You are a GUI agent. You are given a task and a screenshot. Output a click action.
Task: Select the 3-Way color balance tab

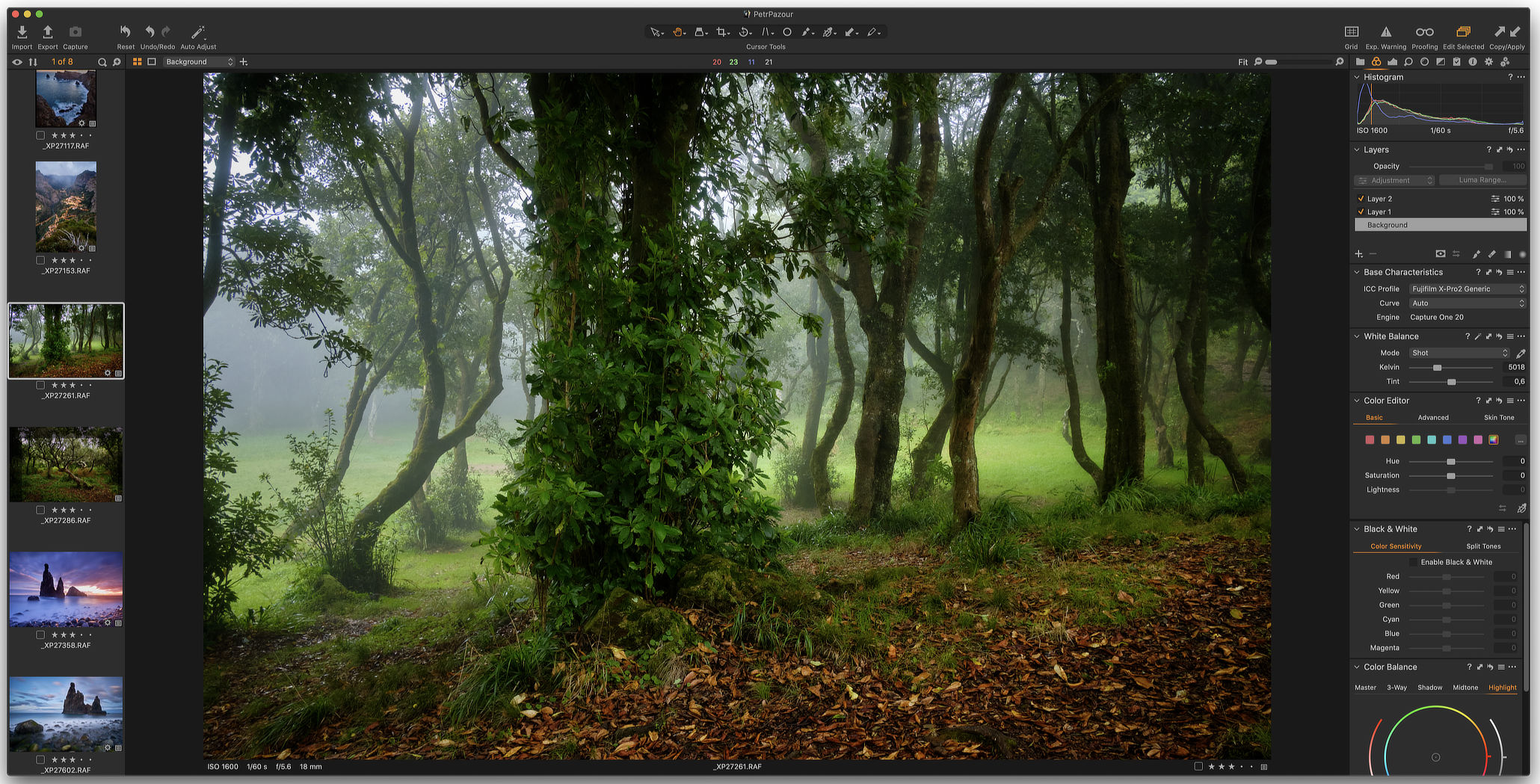1396,688
